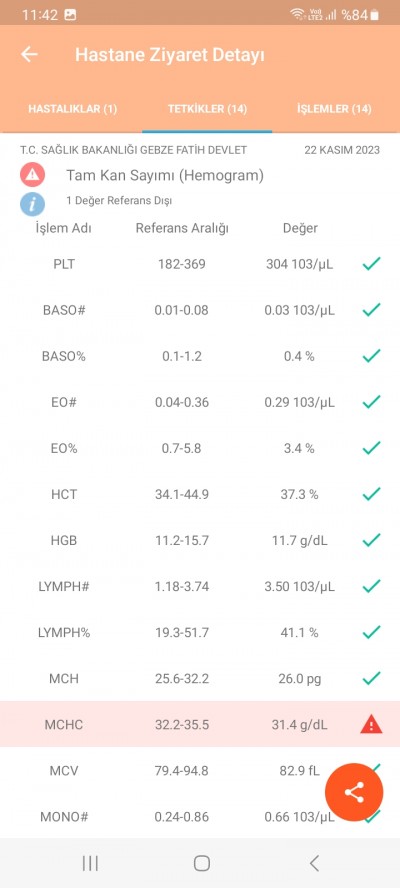Select the TETKİKLER (14) tab

coord(207,109)
